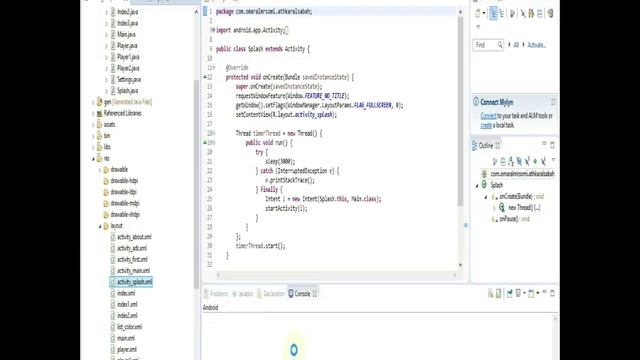Switch to the Problems tab

click(x=216, y=294)
